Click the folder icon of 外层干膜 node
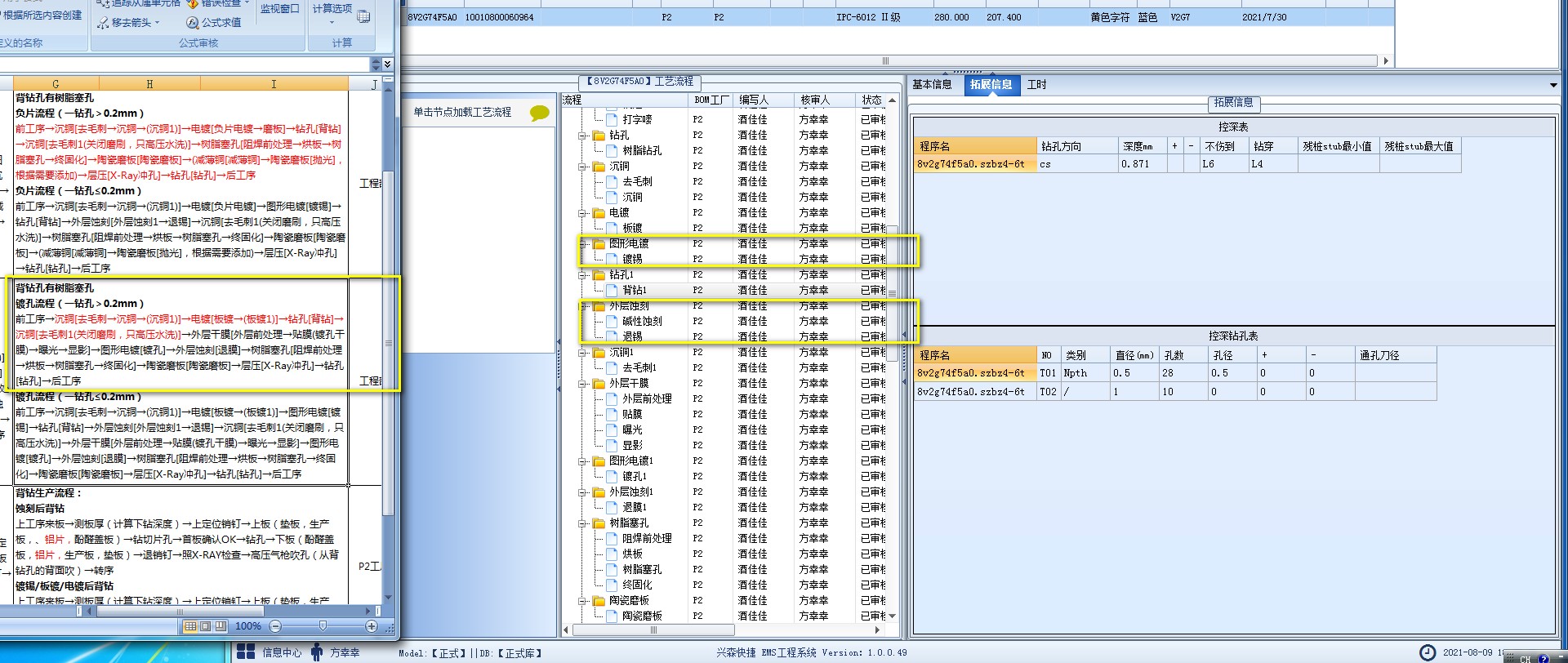1568x663 pixels. [599, 384]
